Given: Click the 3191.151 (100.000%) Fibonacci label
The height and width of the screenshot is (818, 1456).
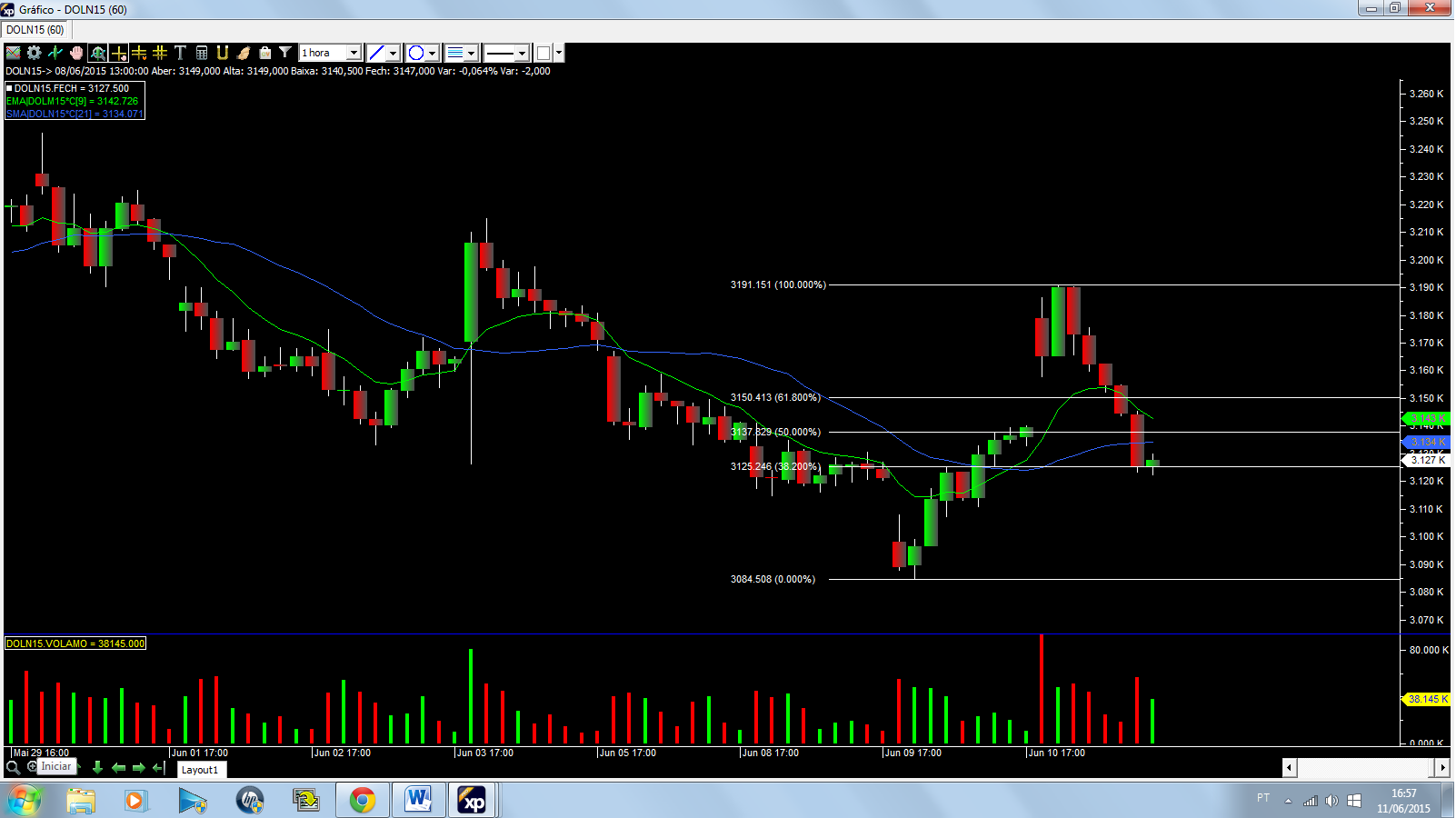Looking at the screenshot, I should tap(778, 284).
